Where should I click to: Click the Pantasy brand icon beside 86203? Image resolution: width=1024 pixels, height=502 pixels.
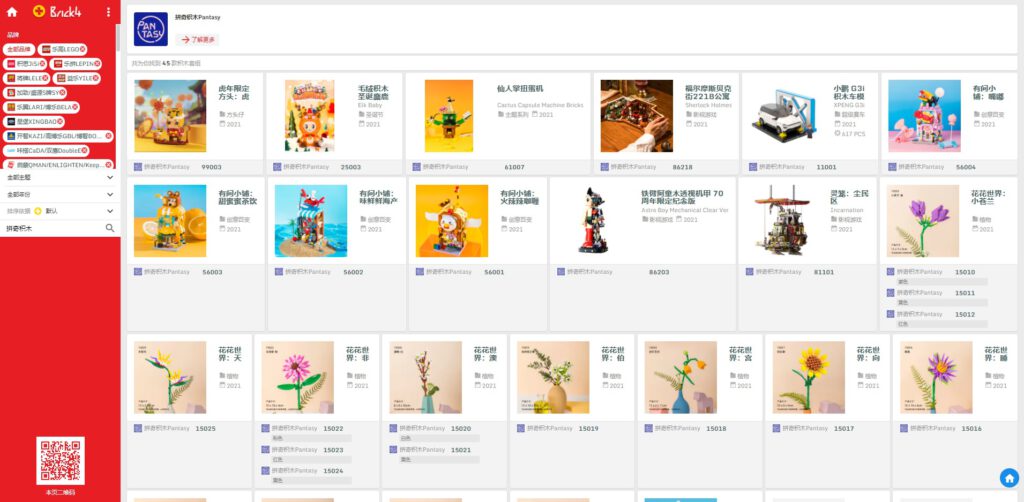(x=561, y=272)
